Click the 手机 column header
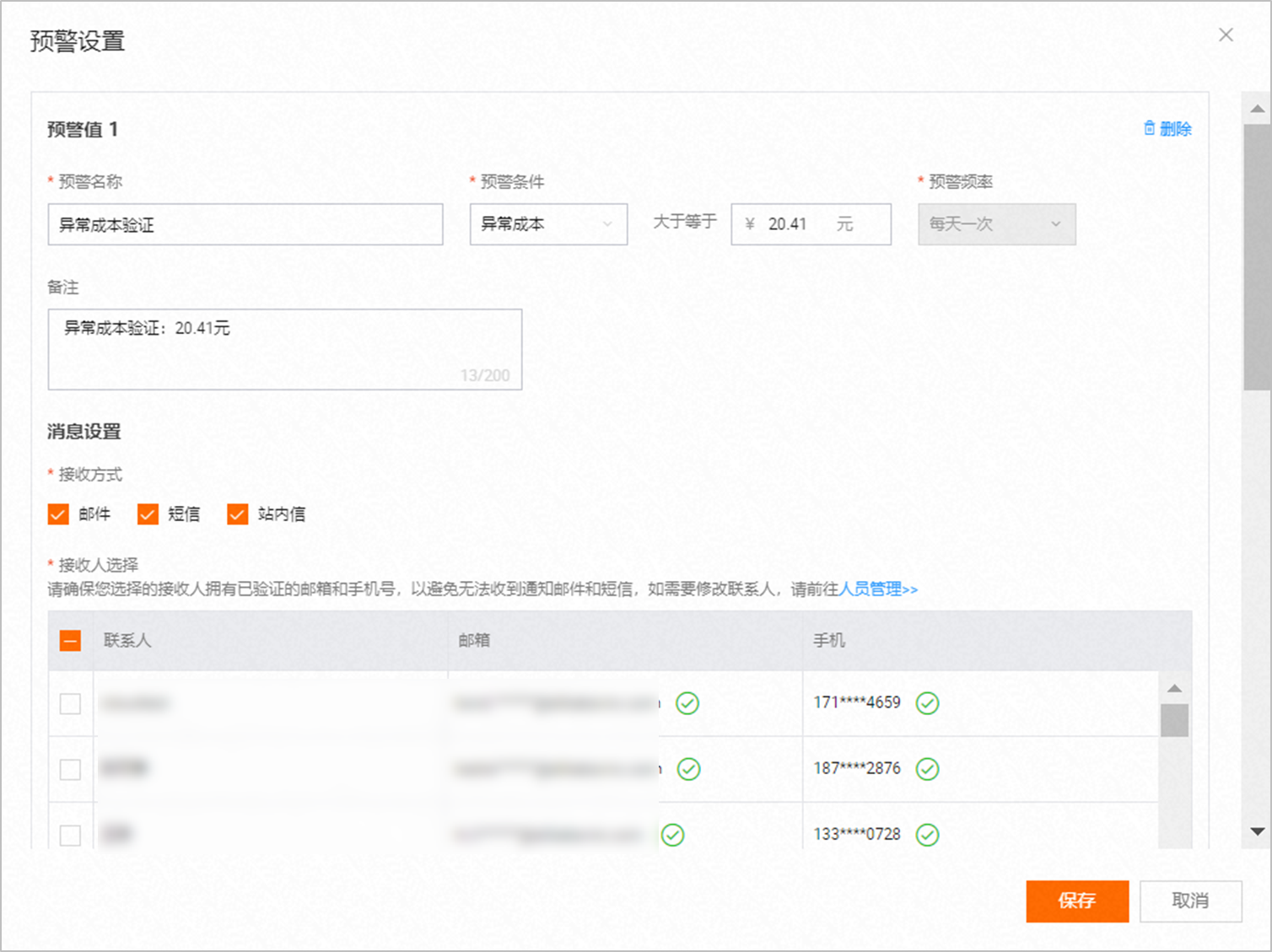1272x952 pixels. (829, 641)
